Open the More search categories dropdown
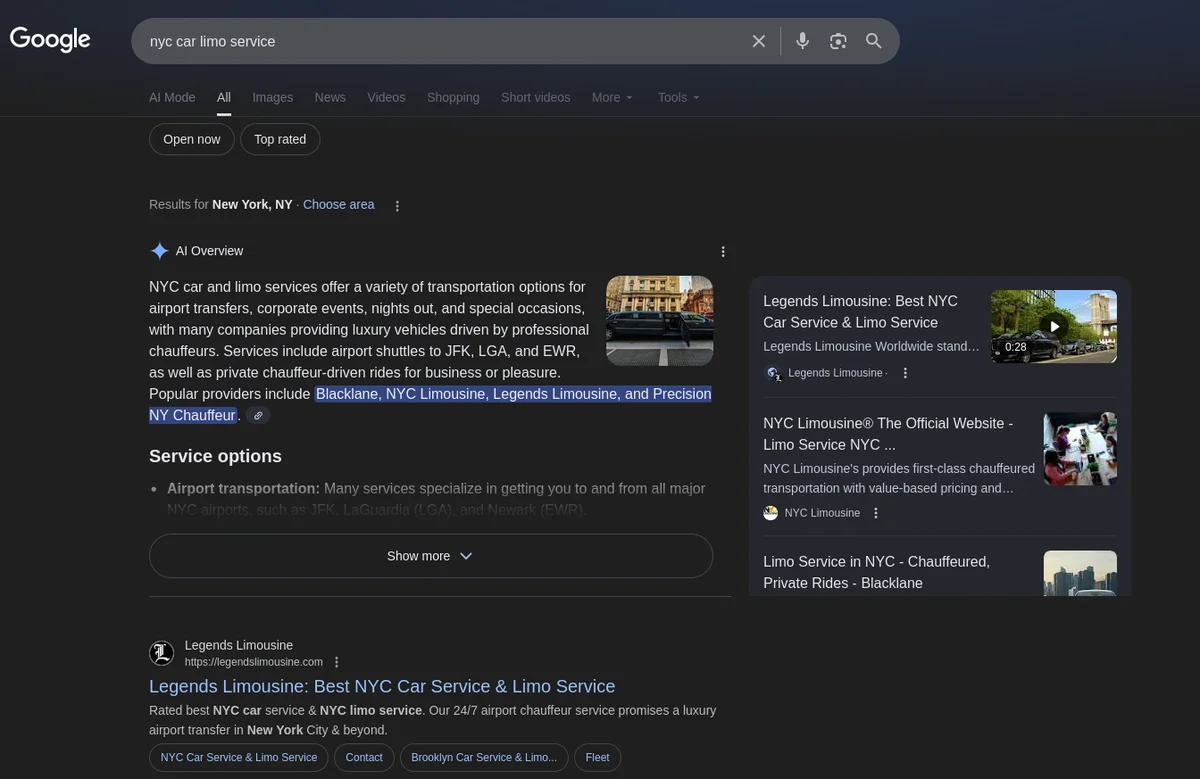The width and height of the screenshot is (1200, 779). click(611, 97)
